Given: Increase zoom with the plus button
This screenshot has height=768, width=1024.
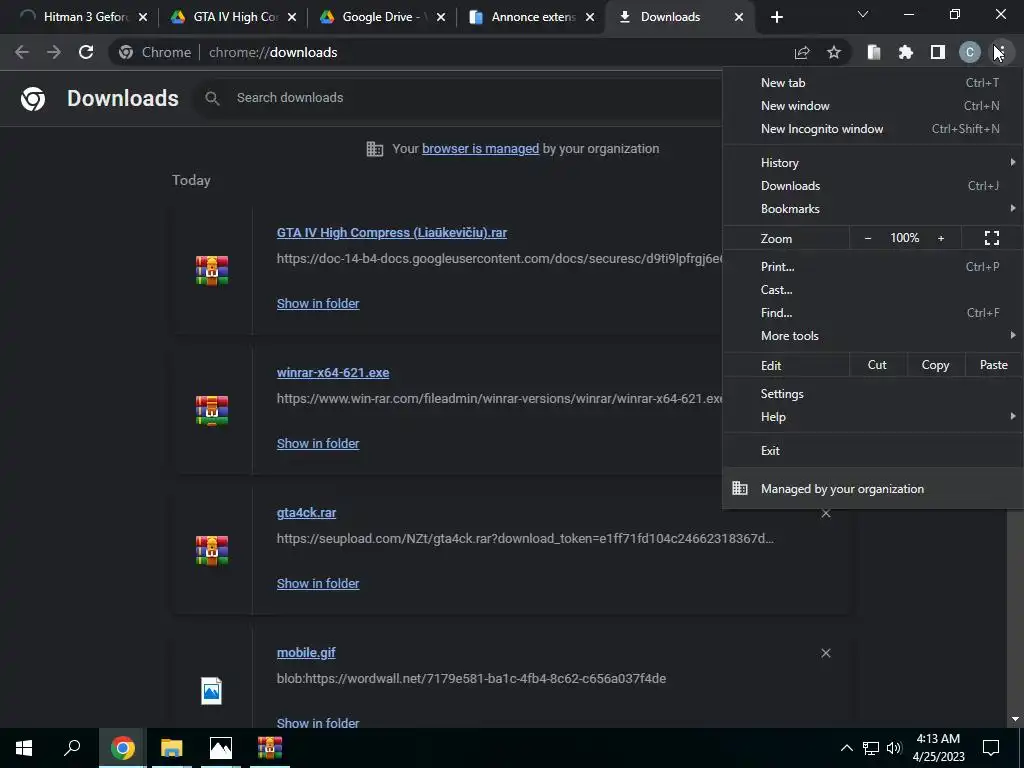Looking at the screenshot, I should pyautogui.click(x=941, y=238).
